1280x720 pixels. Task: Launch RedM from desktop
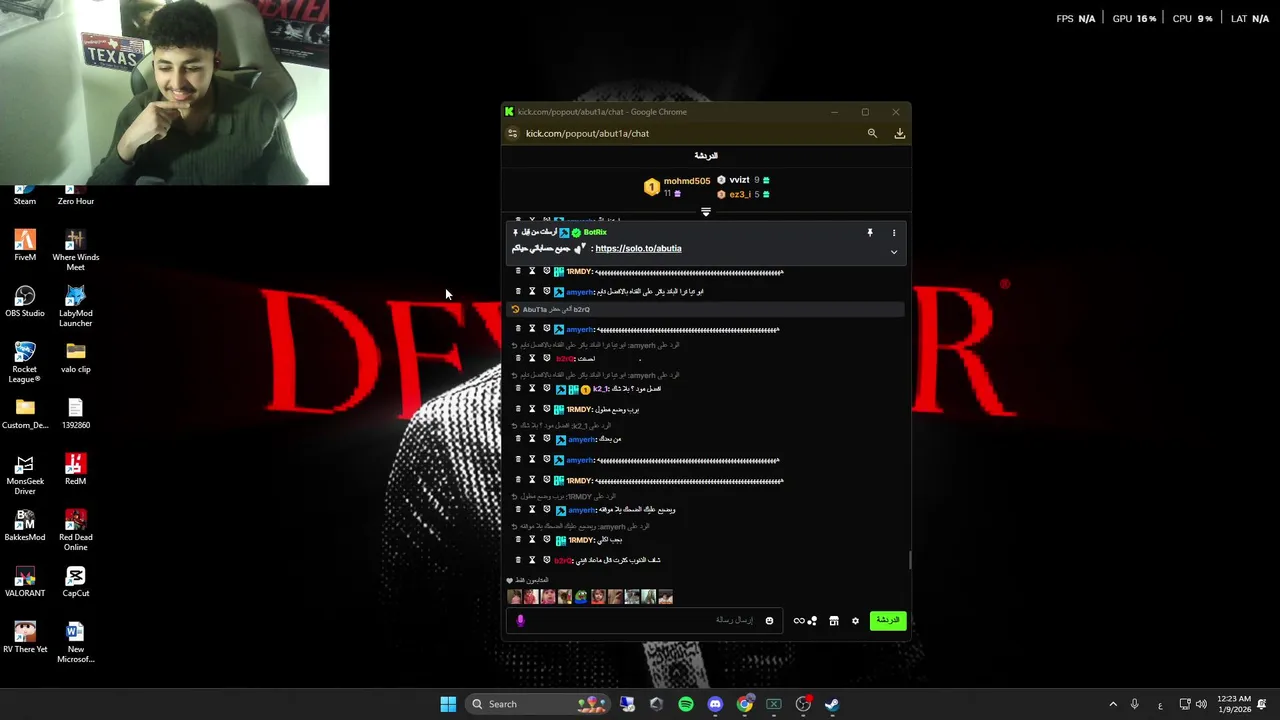point(76,469)
